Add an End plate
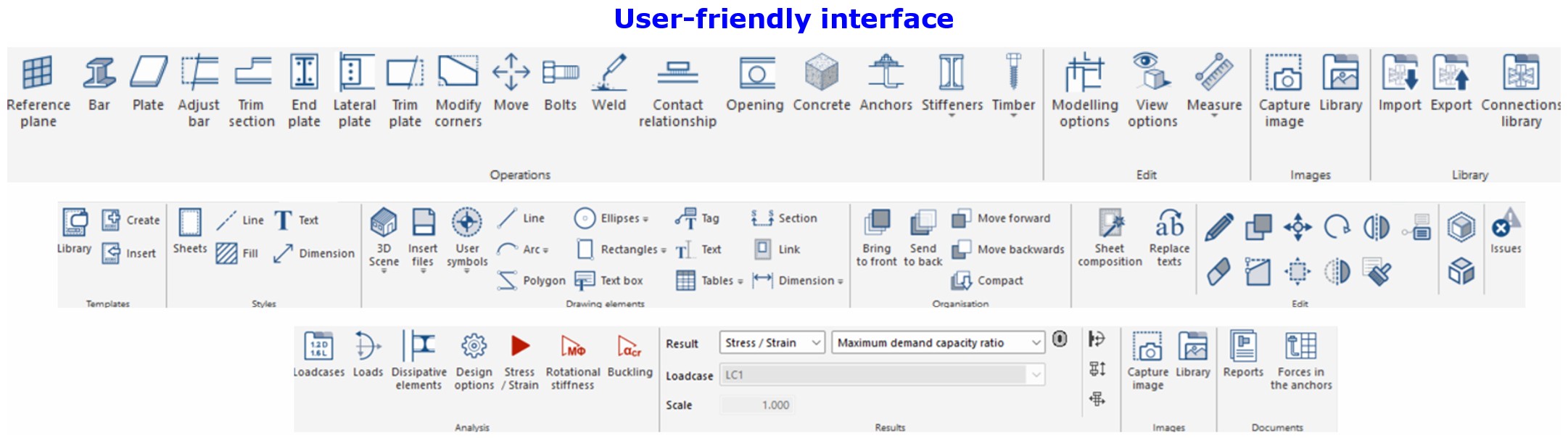The width and height of the screenshot is (1568, 438). 304,91
